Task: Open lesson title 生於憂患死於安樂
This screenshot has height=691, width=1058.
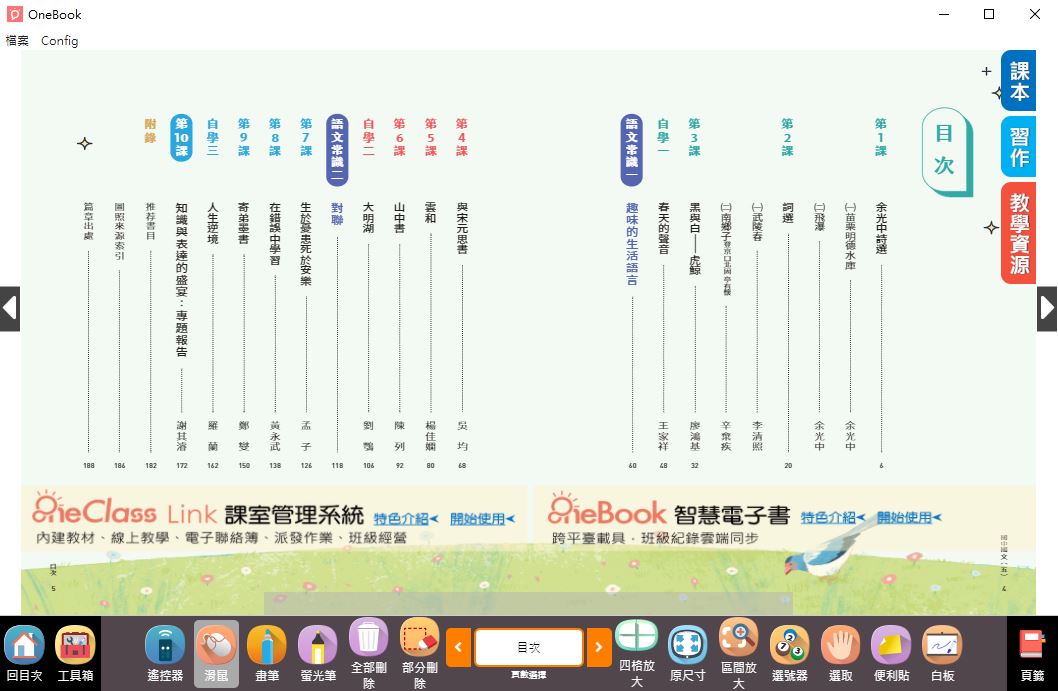Action: click(x=306, y=244)
